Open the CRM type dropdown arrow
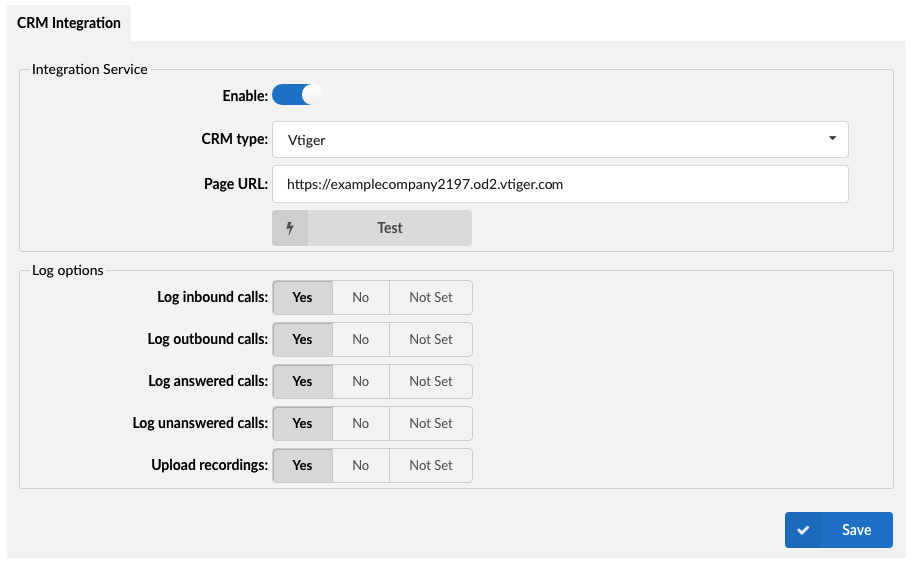The image size is (911, 565). click(832, 138)
